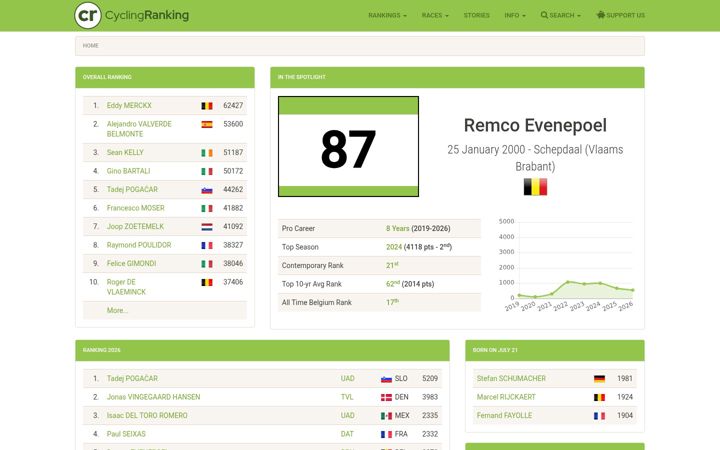Open Tadej Pogačar in Ranking 2026

[132, 378]
